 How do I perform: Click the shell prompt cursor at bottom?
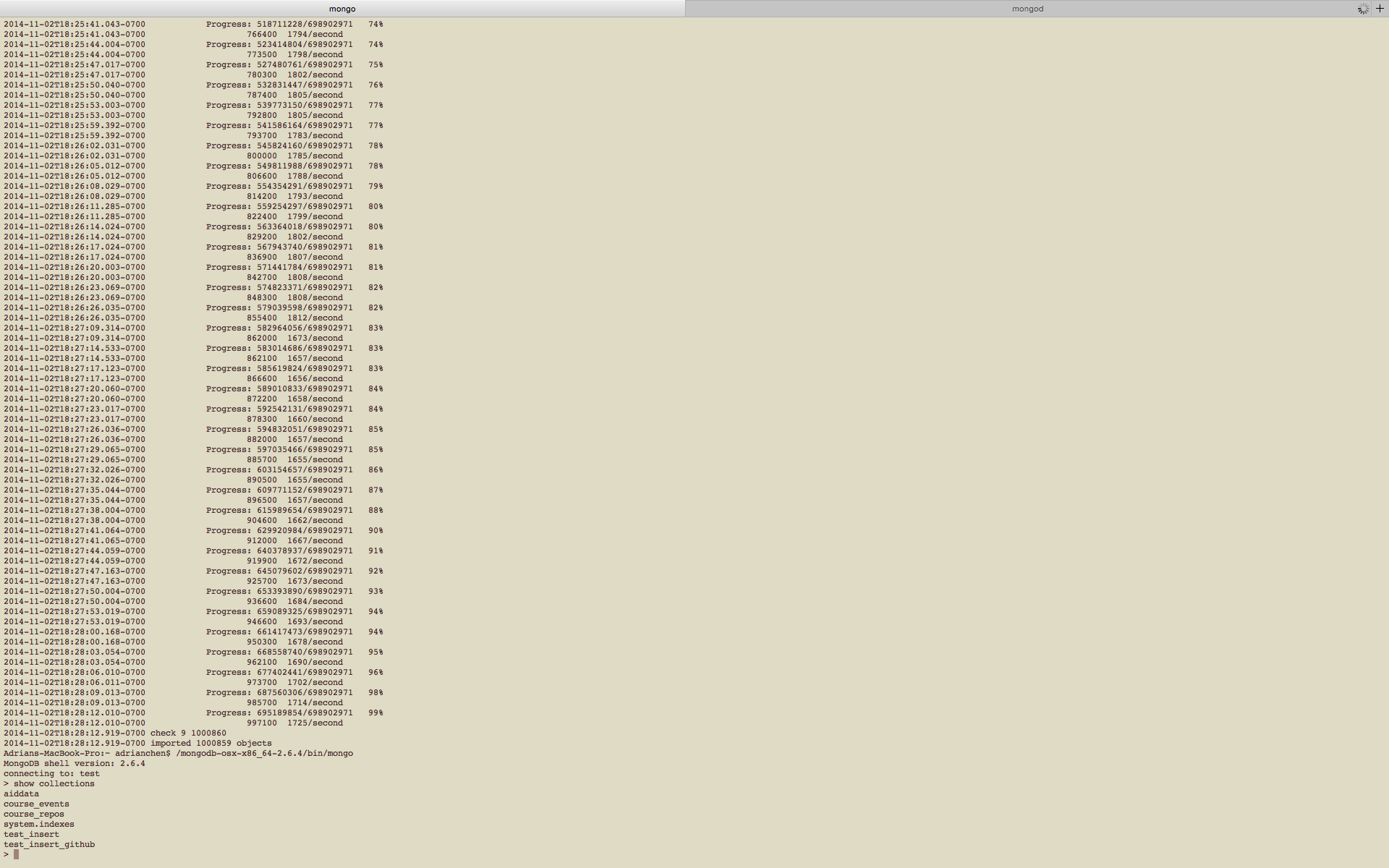pos(16,854)
